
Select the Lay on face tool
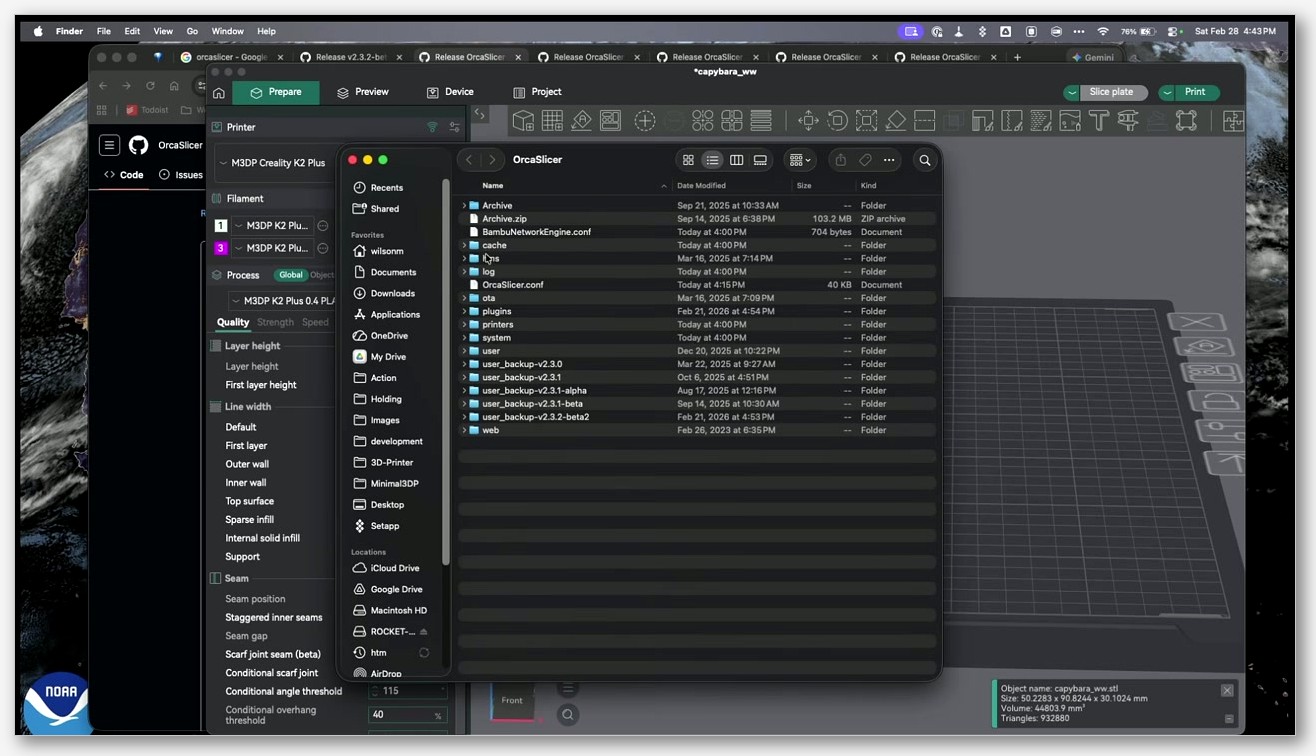(896, 121)
